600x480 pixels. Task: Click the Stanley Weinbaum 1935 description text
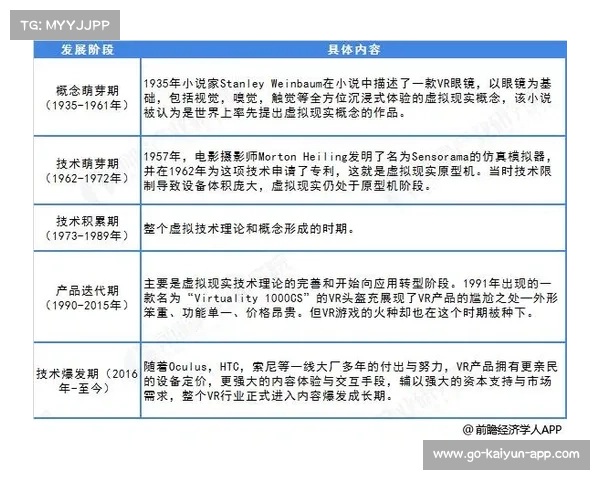coord(347,98)
